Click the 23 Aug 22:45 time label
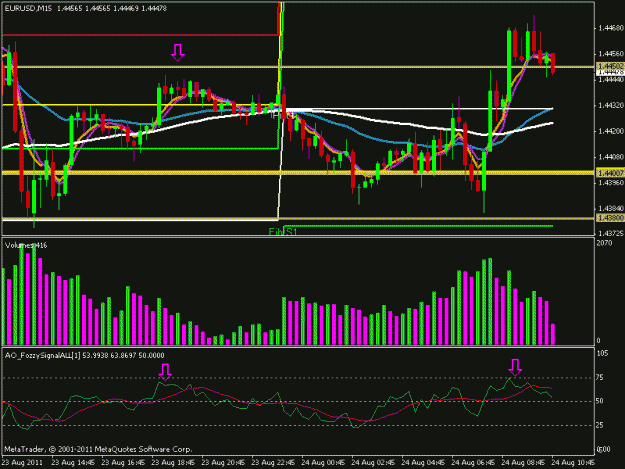The height and width of the screenshot is (469, 625). pos(273,463)
